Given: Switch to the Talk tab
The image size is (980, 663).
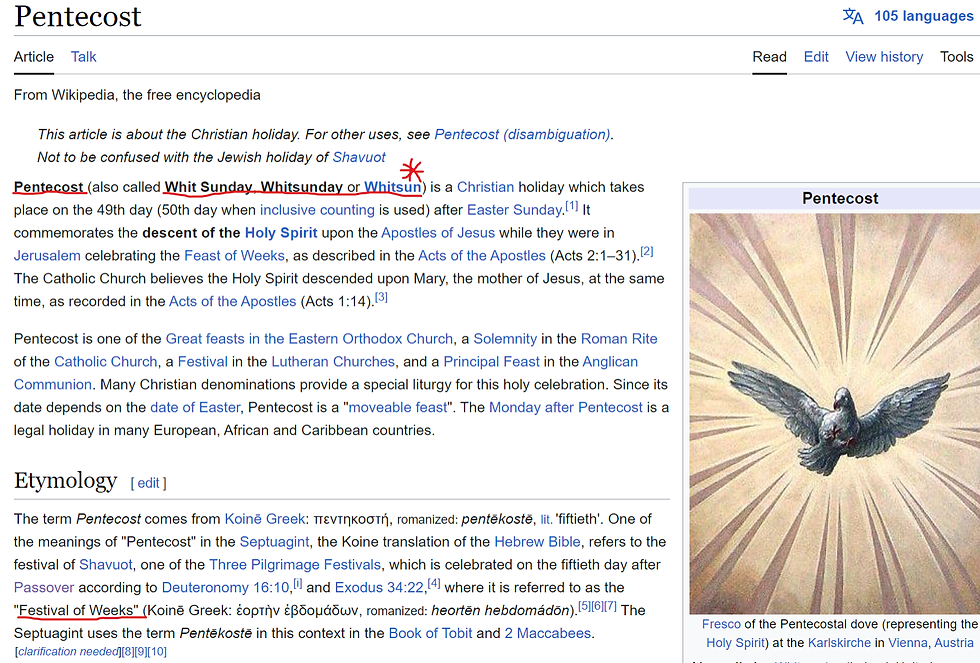Looking at the screenshot, I should [x=83, y=57].
